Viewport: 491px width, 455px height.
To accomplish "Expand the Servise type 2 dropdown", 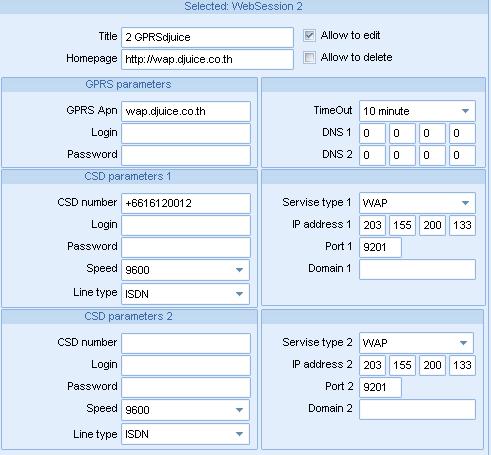I will pyautogui.click(x=416, y=343).
